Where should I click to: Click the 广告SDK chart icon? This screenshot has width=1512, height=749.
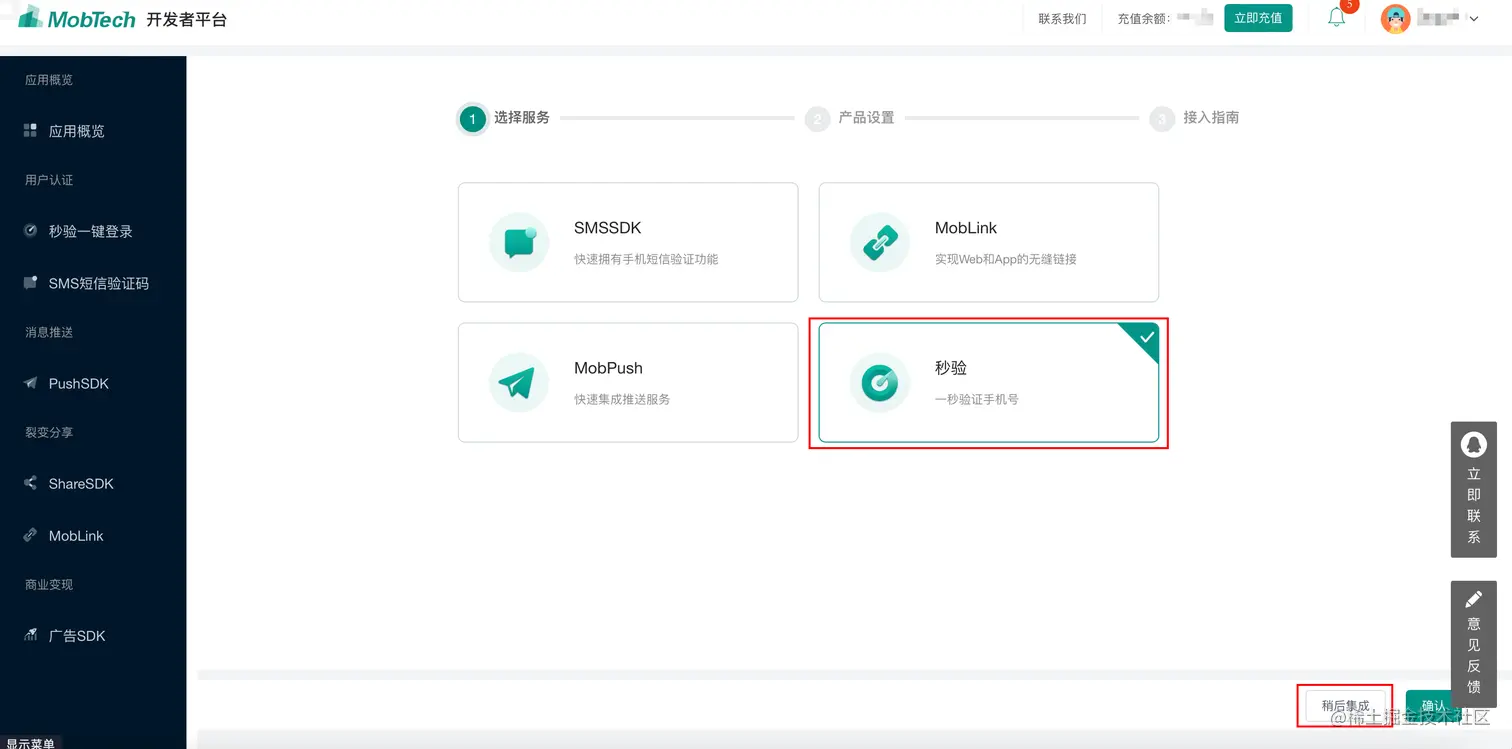(30, 635)
